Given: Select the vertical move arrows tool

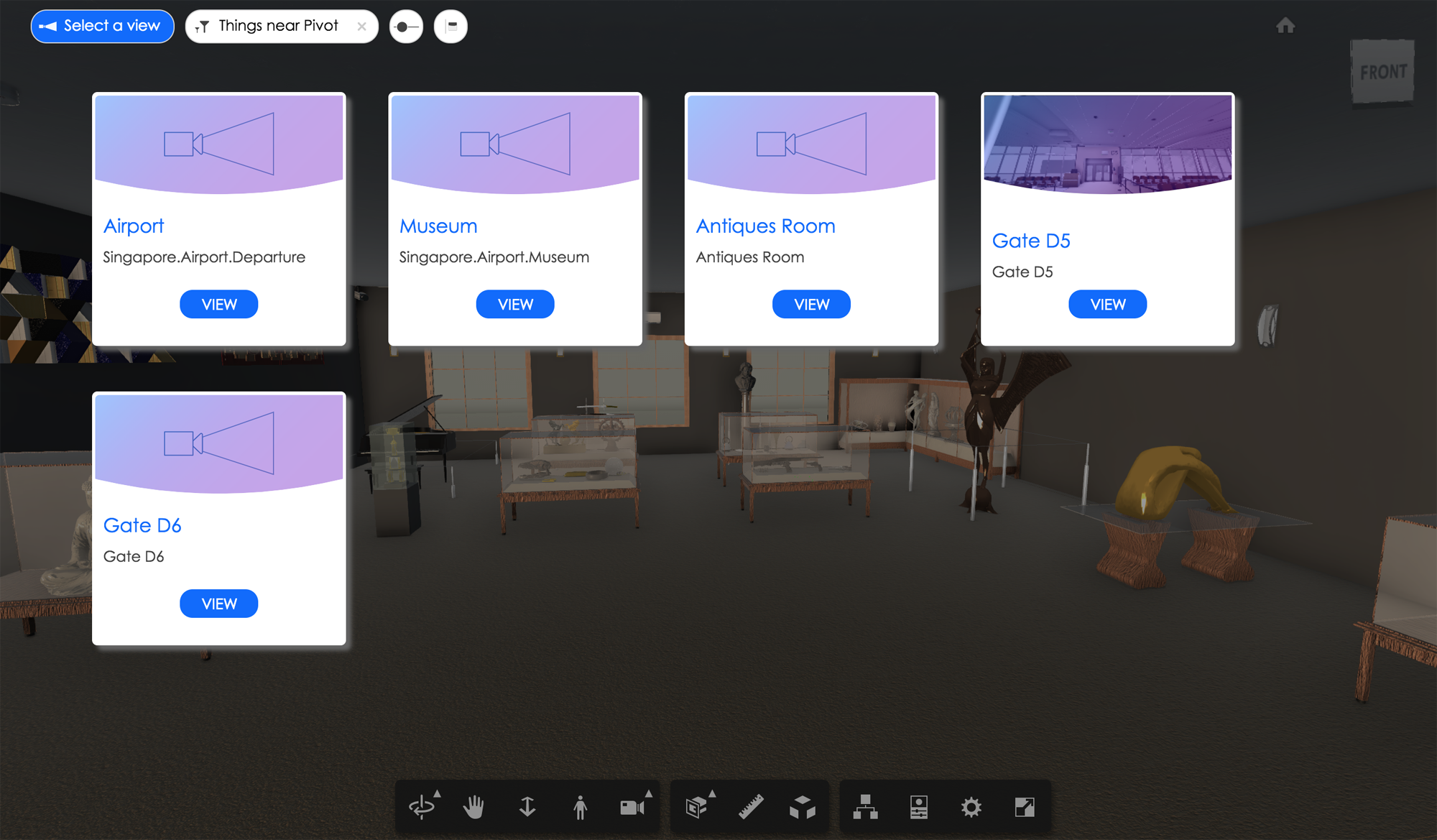Looking at the screenshot, I should 527,807.
